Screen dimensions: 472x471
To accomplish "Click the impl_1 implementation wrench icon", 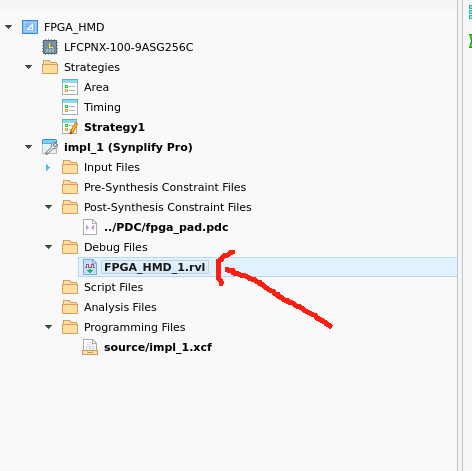I will pos(50,147).
